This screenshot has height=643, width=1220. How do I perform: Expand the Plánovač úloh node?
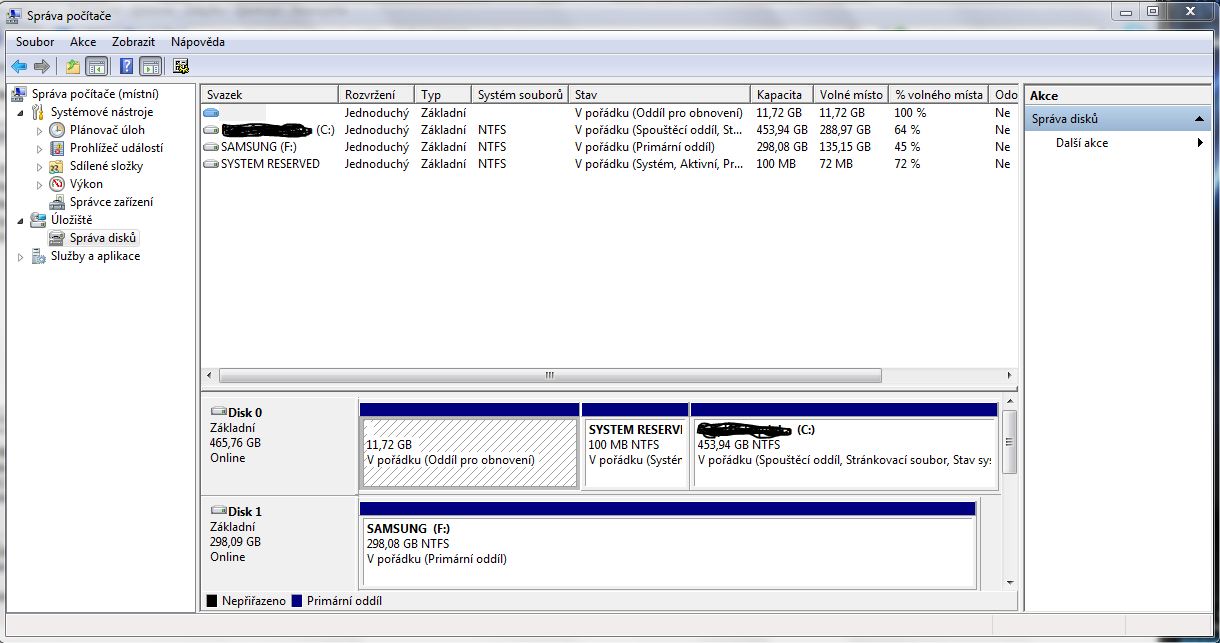[x=40, y=130]
